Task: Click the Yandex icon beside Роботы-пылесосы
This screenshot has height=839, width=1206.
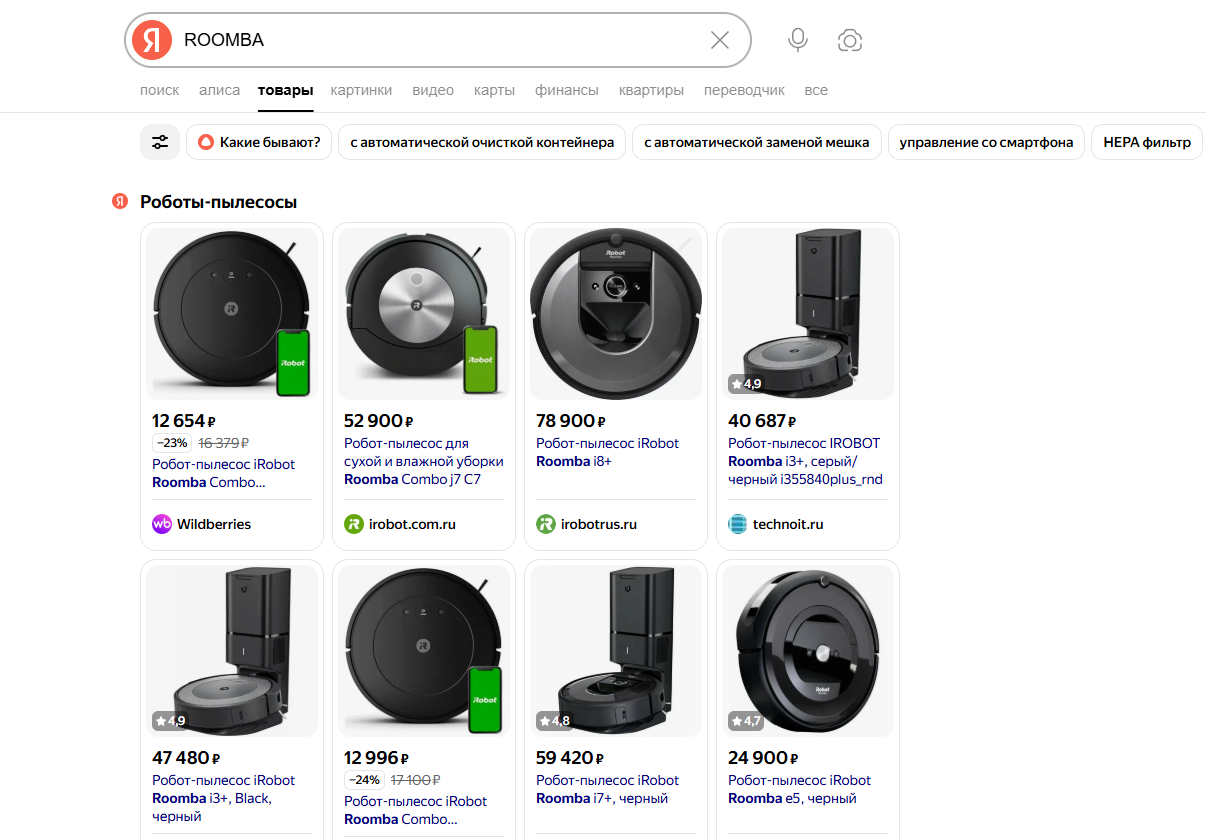Action: [x=120, y=202]
